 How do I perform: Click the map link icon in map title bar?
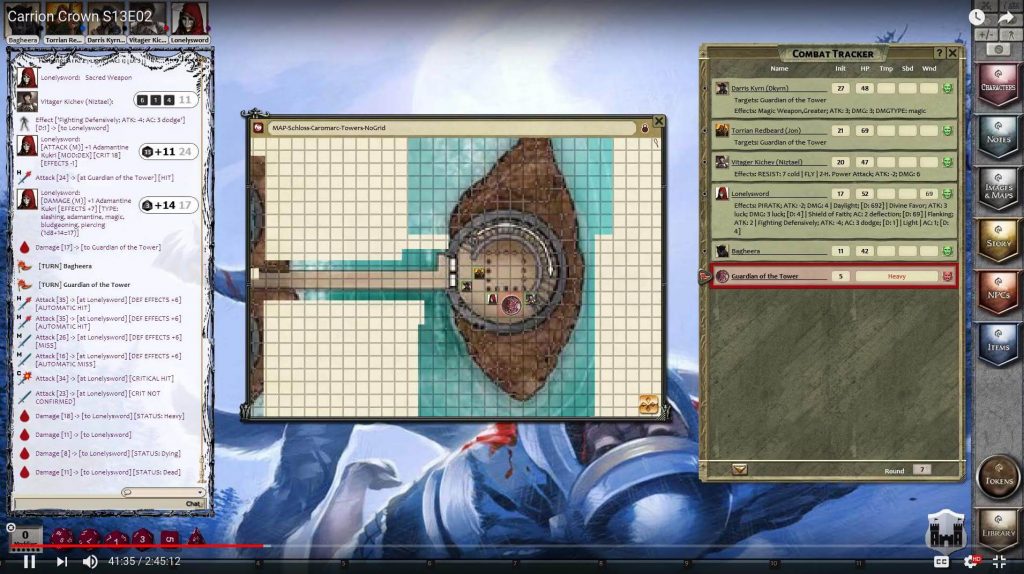click(x=258, y=128)
